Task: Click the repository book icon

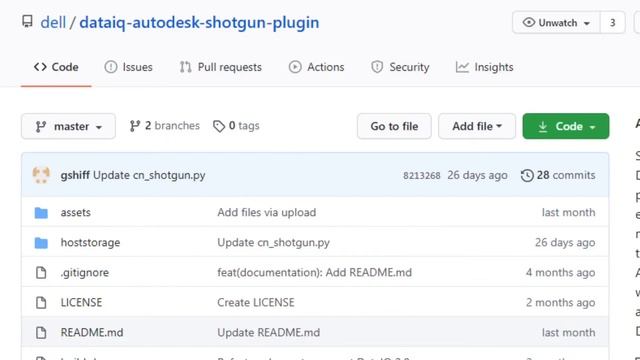Action: (x=27, y=22)
